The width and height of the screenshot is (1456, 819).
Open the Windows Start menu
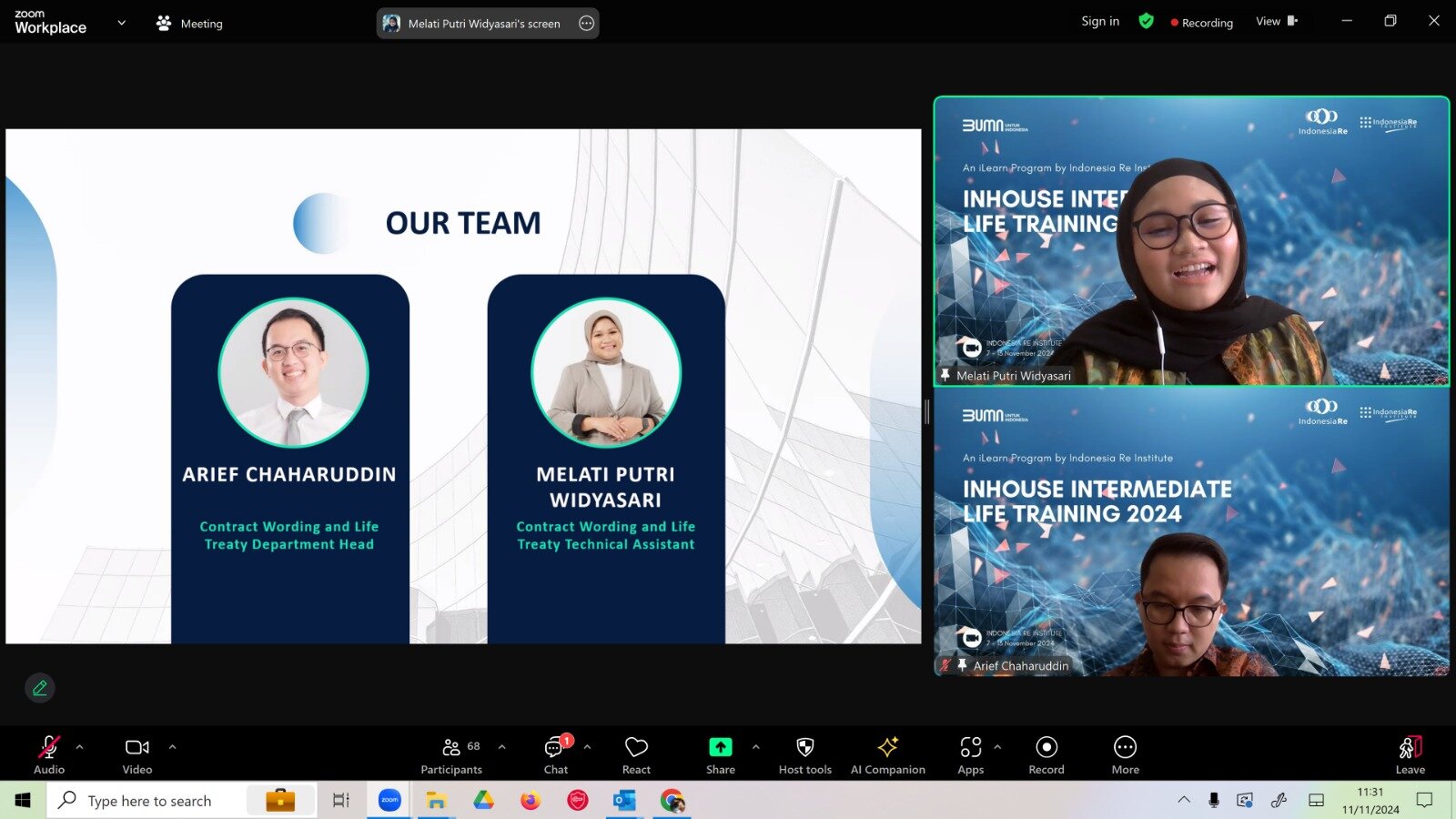[x=23, y=800]
